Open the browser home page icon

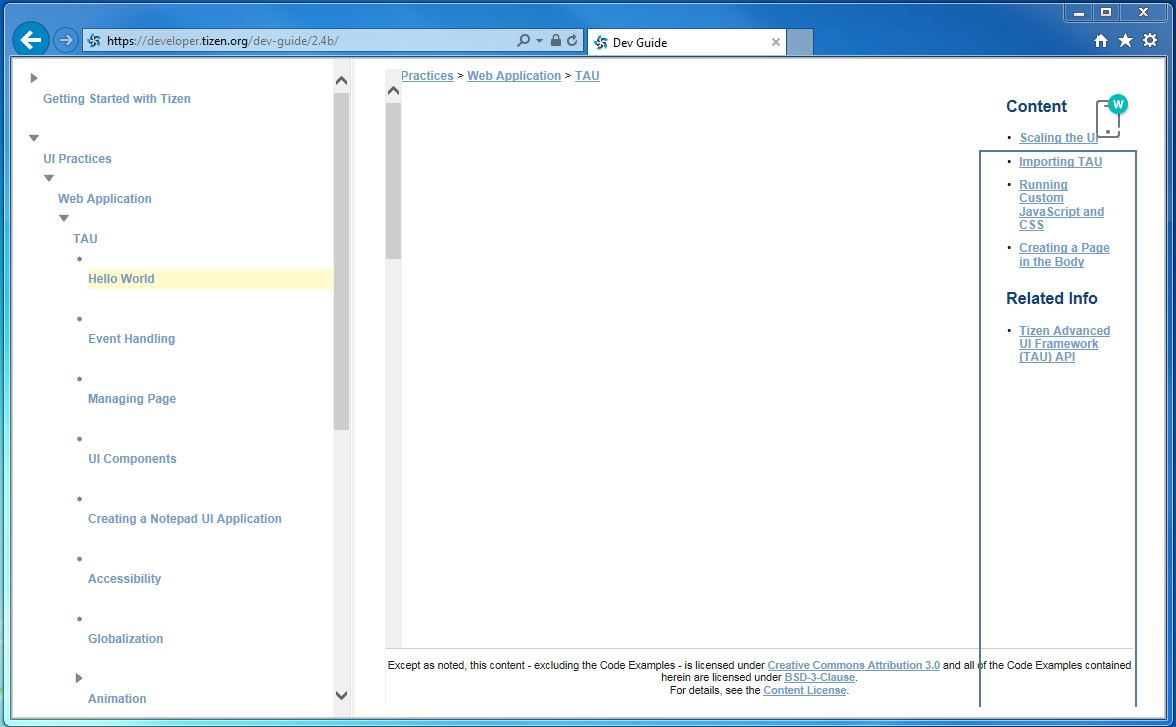tap(1101, 41)
